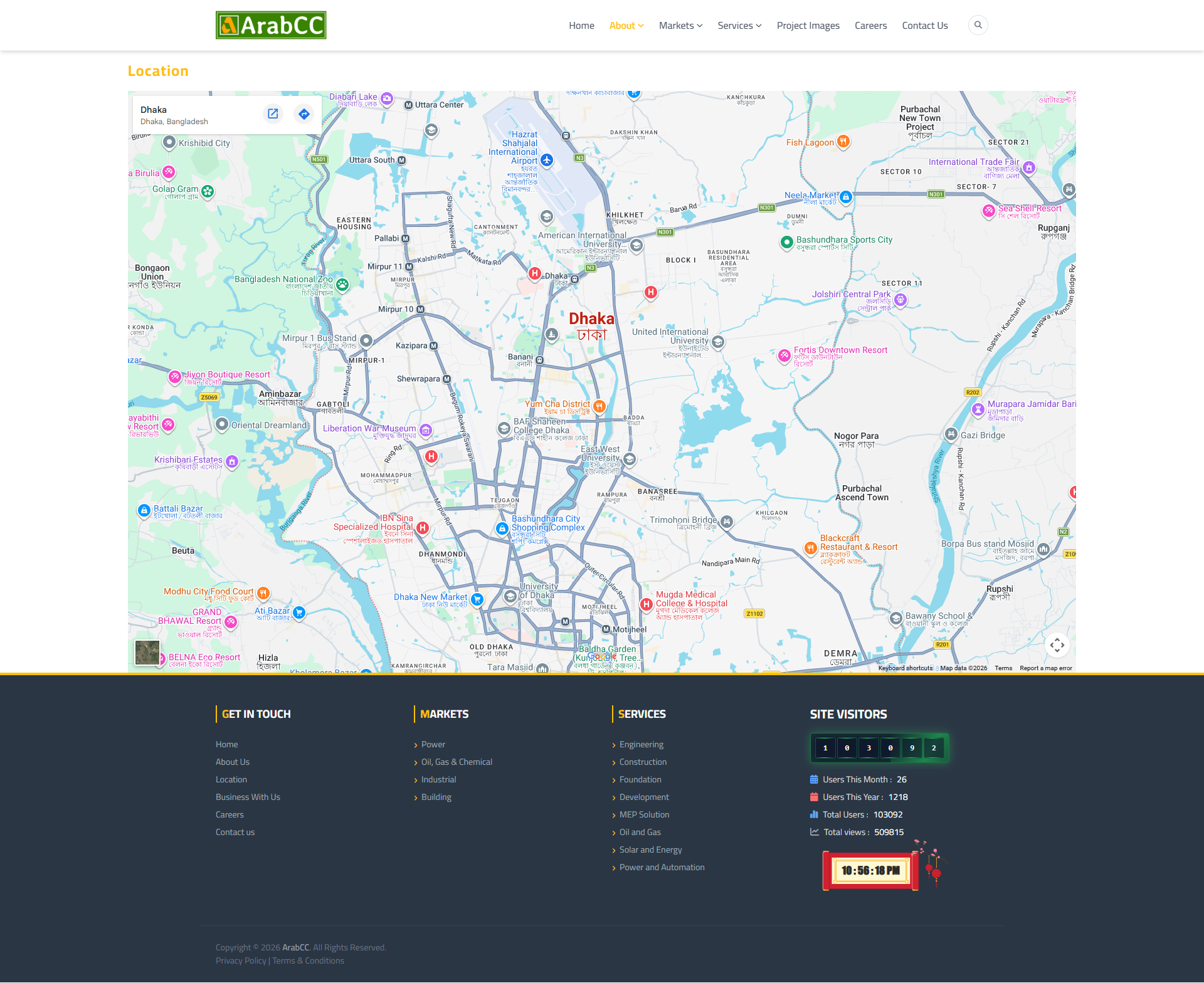Screen dimensions: 1204x983
Task: Click the Dhaka New Market marker
Action: (x=477, y=599)
